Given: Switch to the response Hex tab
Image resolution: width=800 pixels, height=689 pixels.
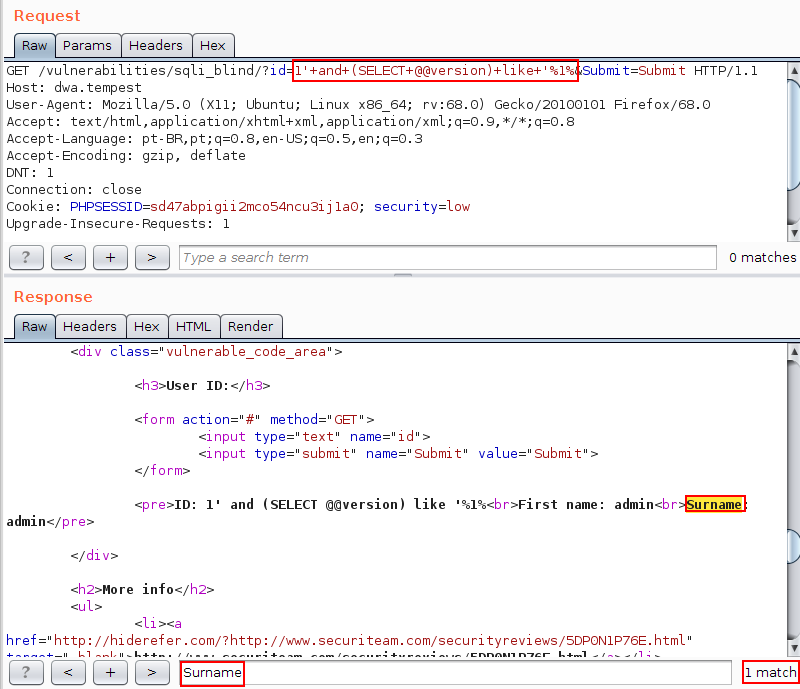Looking at the screenshot, I should (147, 326).
